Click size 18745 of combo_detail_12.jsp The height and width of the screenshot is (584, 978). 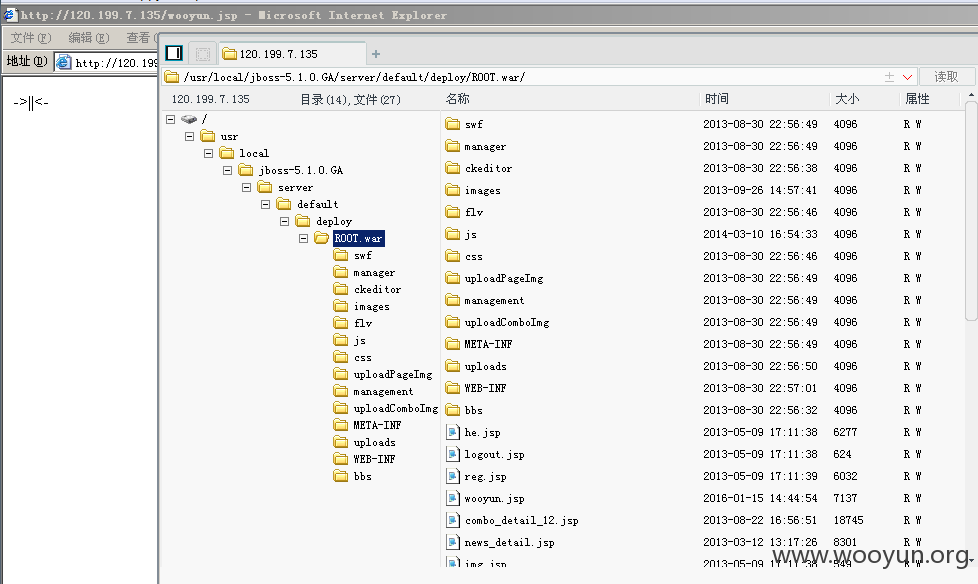pos(848,520)
